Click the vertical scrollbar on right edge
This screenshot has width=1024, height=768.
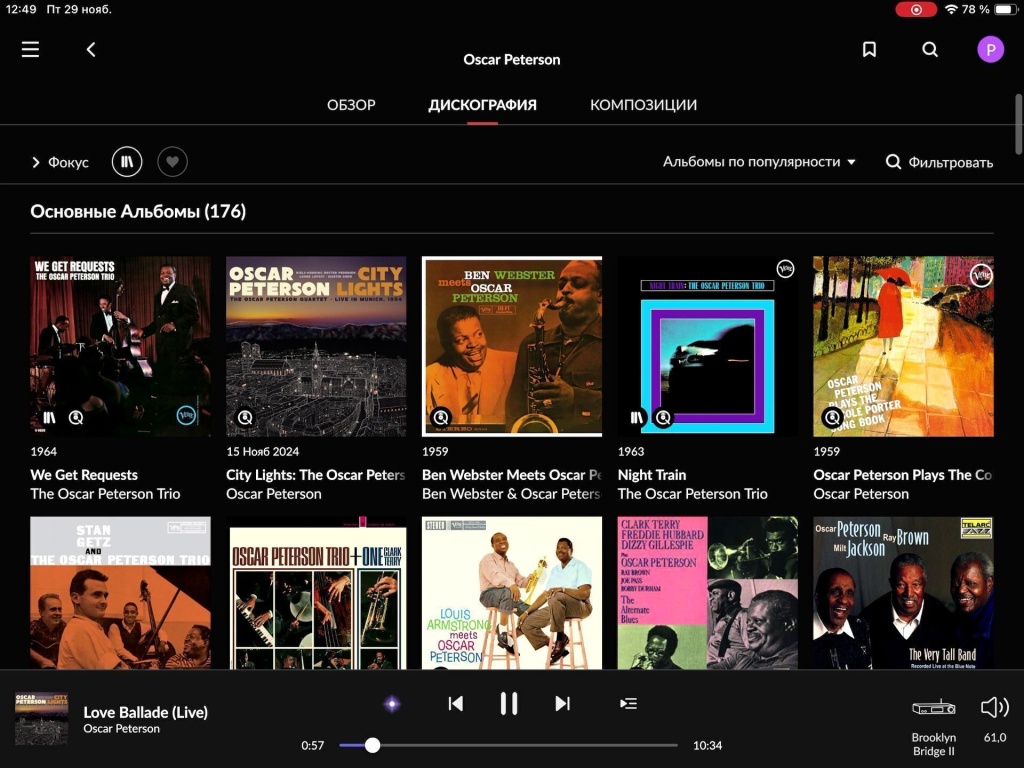point(1018,124)
